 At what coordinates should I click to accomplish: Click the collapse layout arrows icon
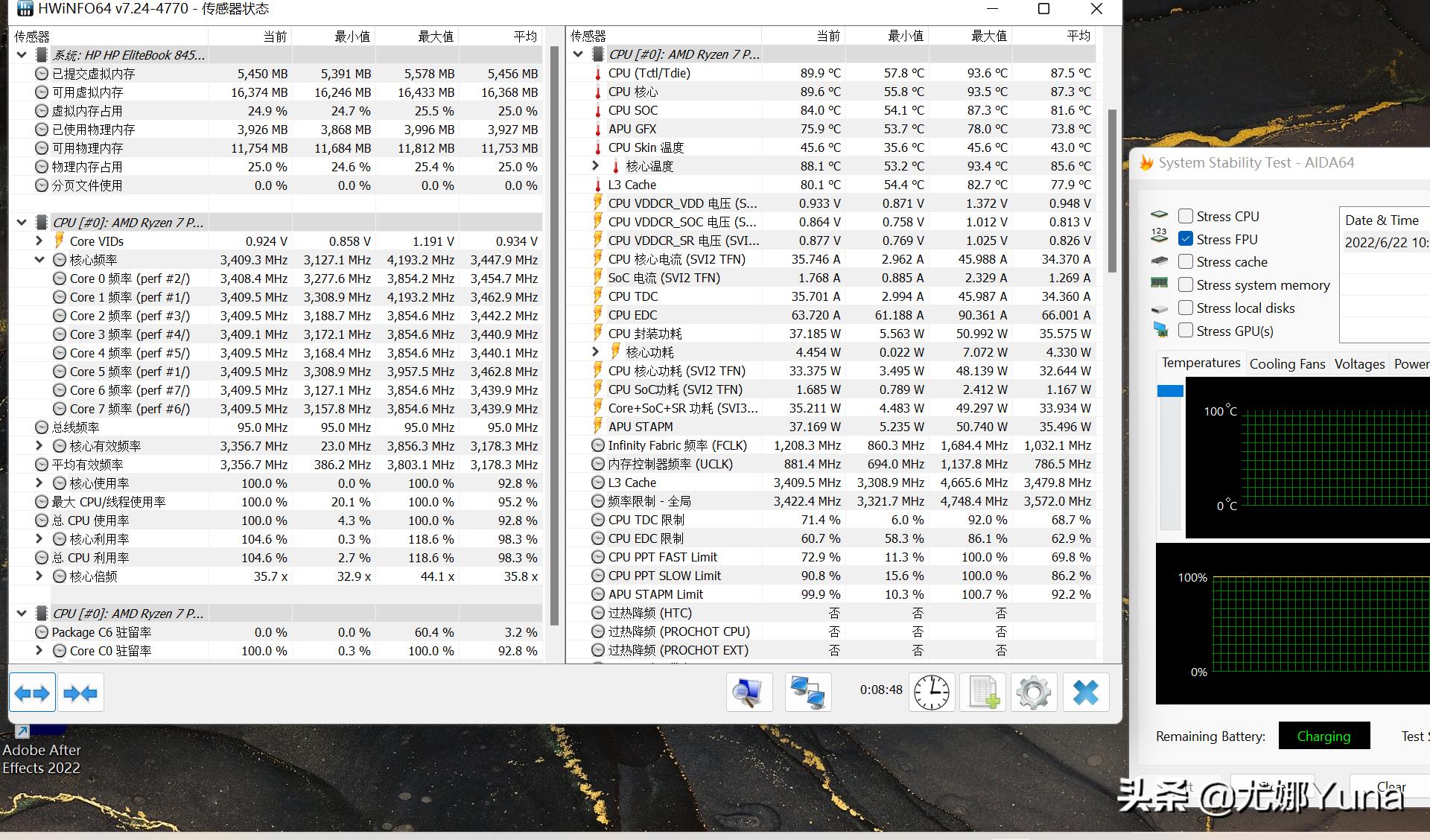point(80,693)
